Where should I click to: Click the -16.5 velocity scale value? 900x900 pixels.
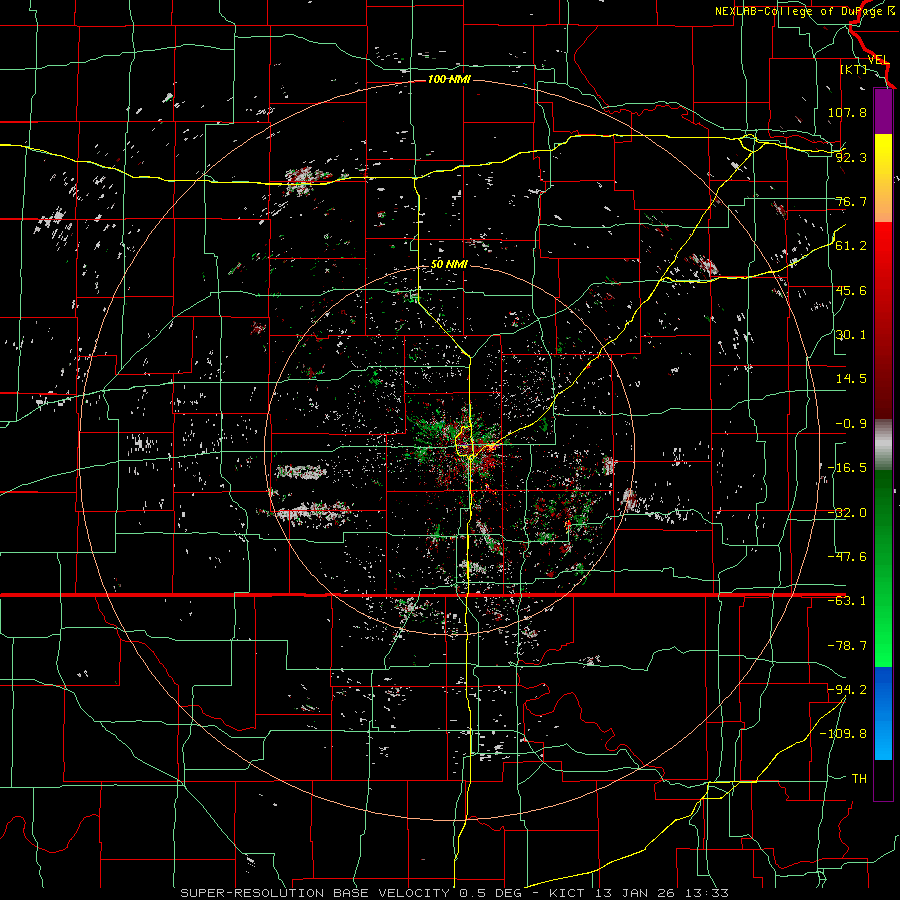click(x=847, y=468)
